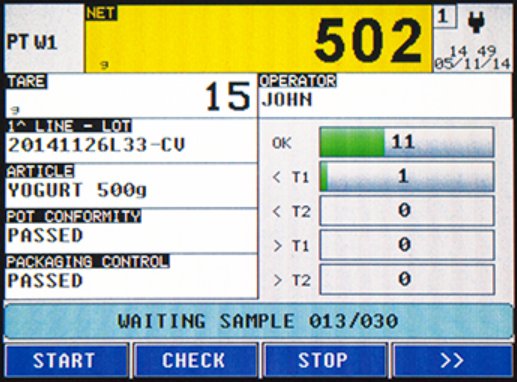
Task: Go to next page with >> button
Action: pyautogui.click(x=453, y=361)
